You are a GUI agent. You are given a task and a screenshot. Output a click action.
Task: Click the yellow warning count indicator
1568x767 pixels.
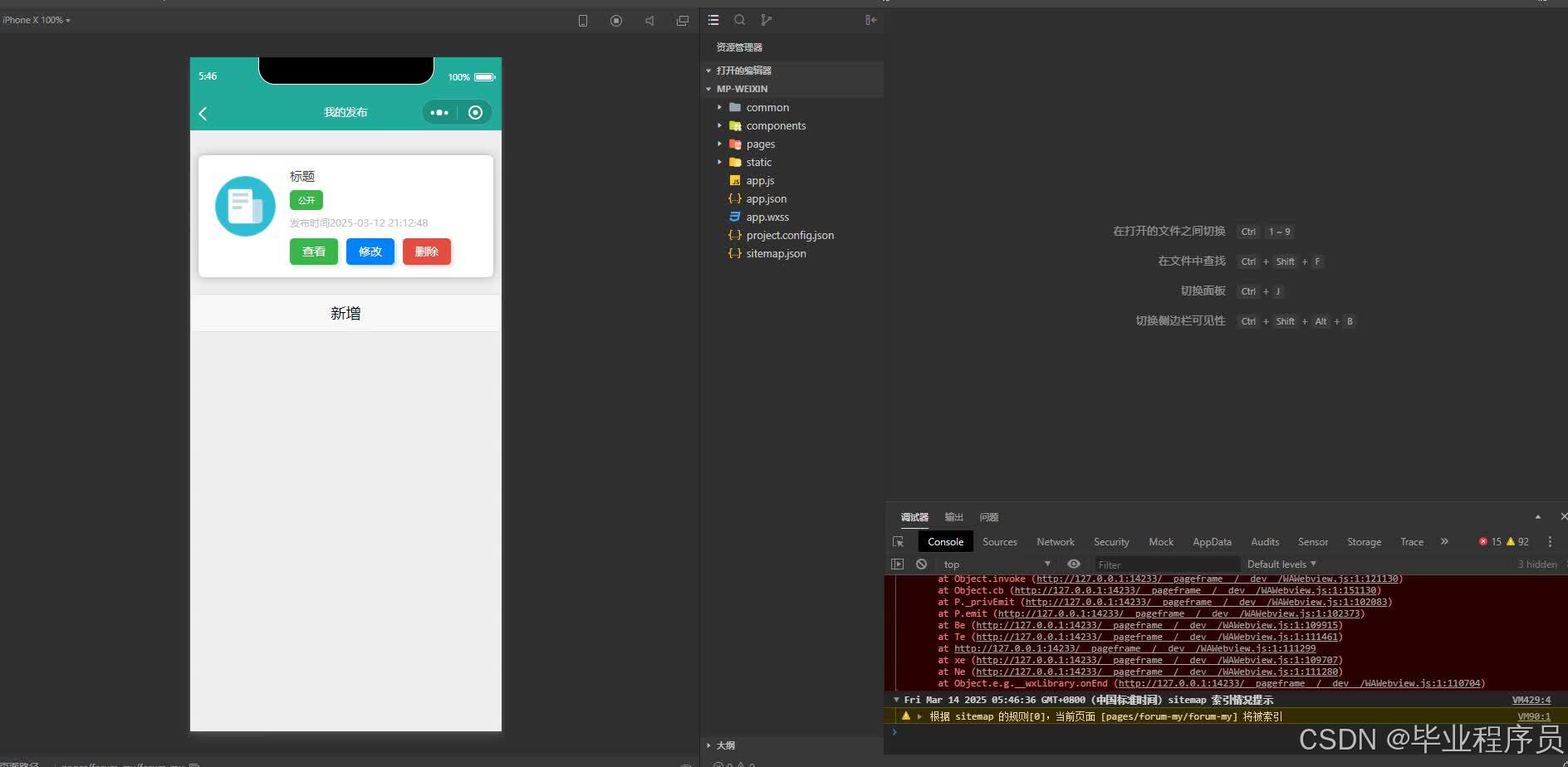pos(1517,541)
